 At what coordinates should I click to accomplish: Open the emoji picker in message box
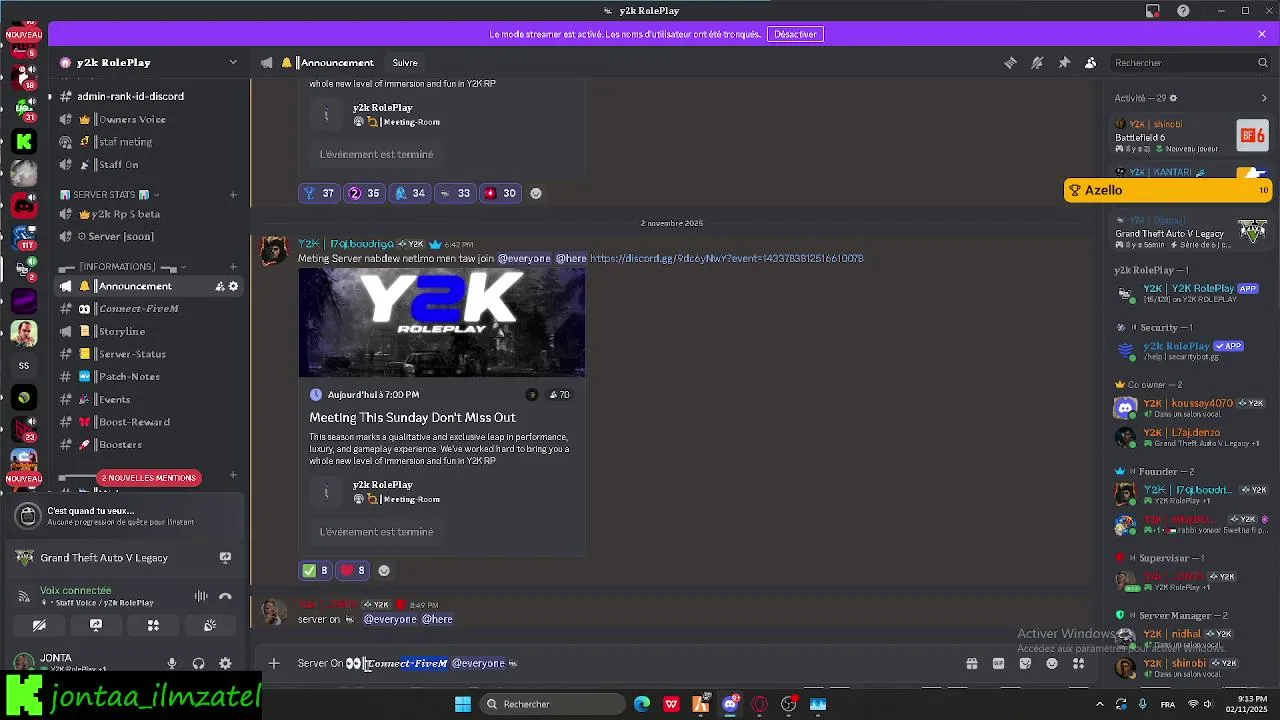tap(1052, 663)
